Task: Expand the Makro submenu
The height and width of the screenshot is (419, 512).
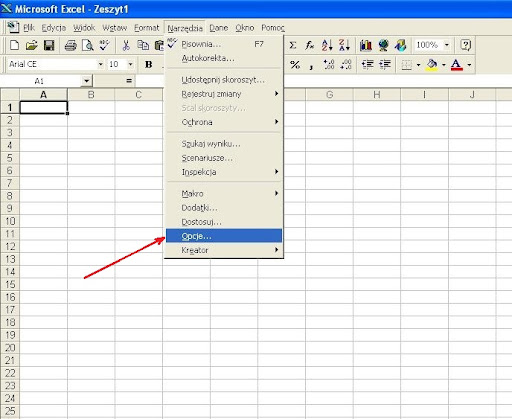Action: click(x=224, y=193)
